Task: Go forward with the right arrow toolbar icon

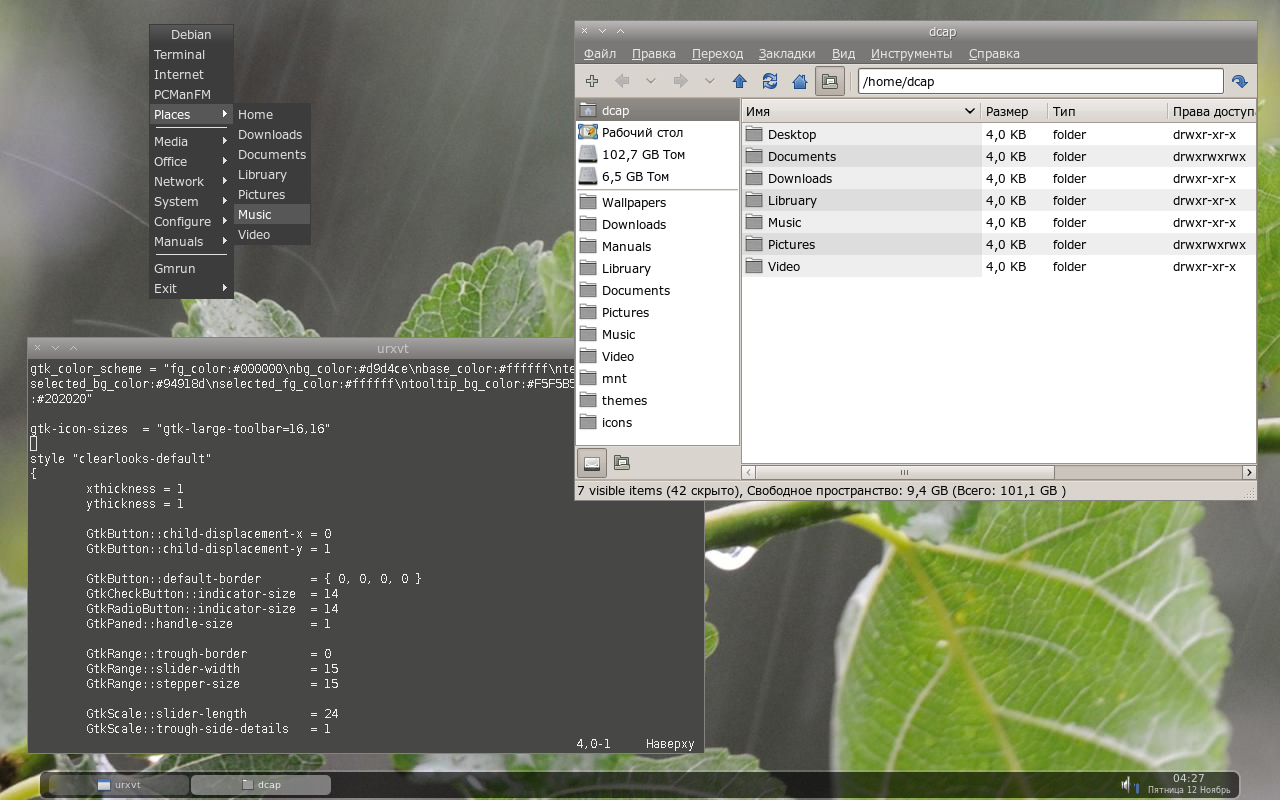Action: pyautogui.click(x=681, y=81)
